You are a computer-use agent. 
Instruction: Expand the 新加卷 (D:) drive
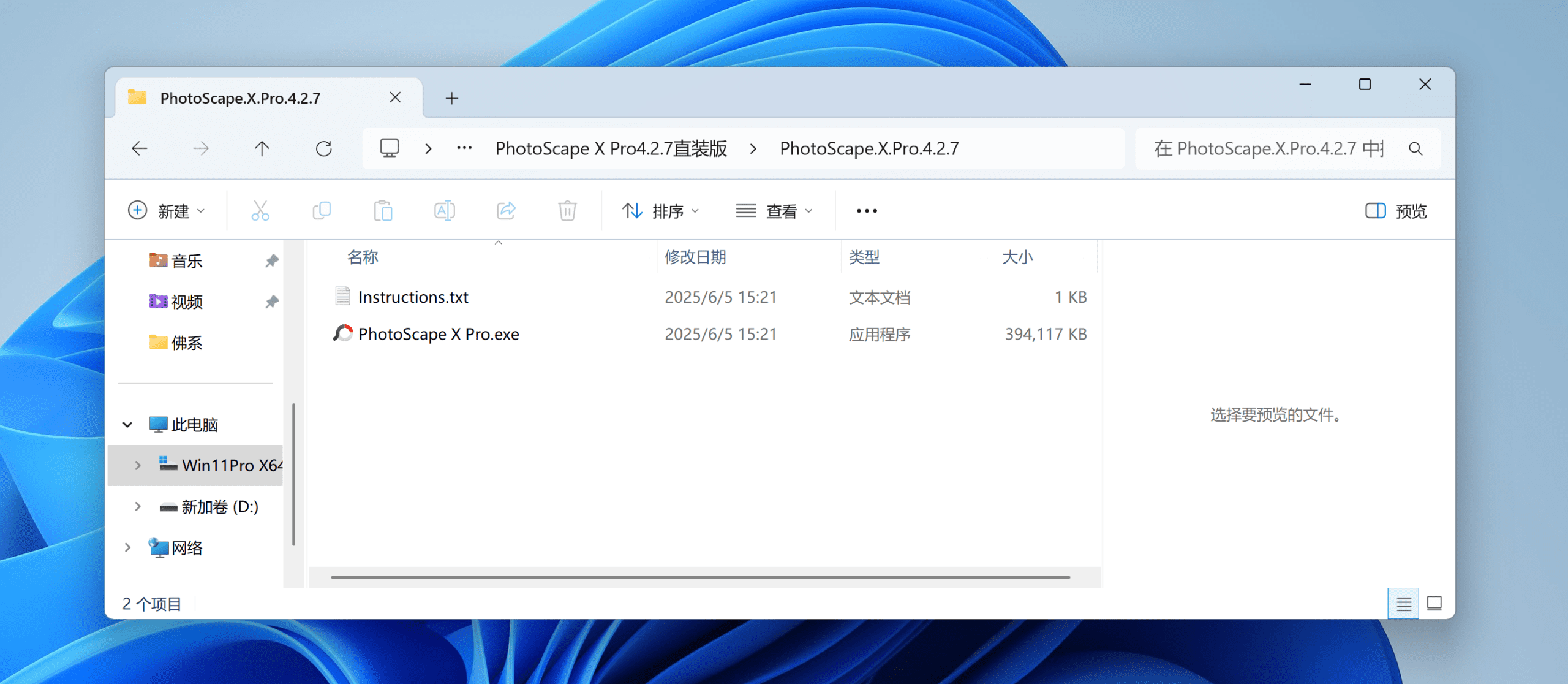point(138,507)
